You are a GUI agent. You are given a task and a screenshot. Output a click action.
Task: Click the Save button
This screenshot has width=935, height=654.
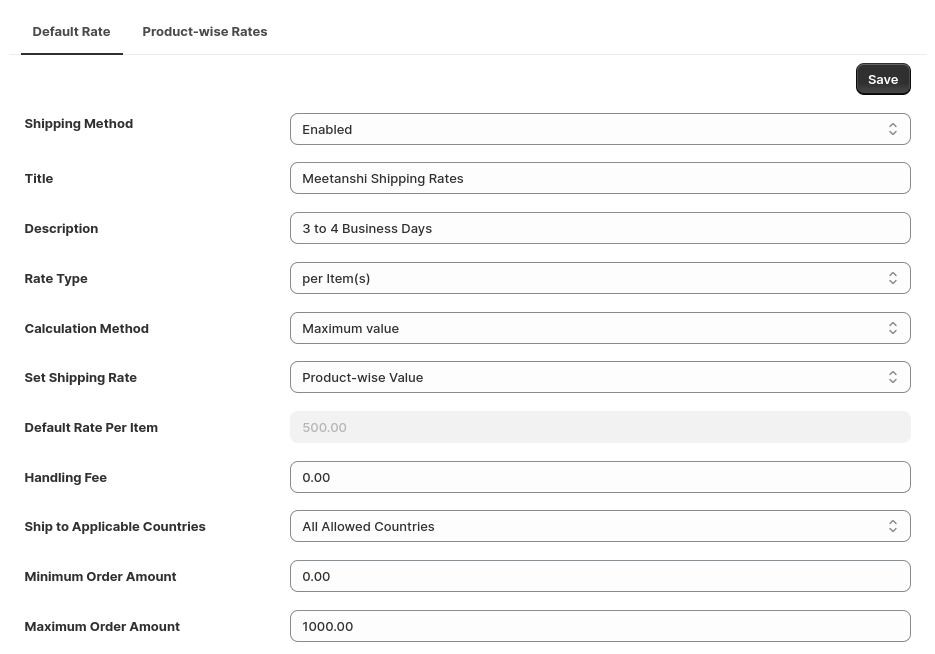coord(883,79)
